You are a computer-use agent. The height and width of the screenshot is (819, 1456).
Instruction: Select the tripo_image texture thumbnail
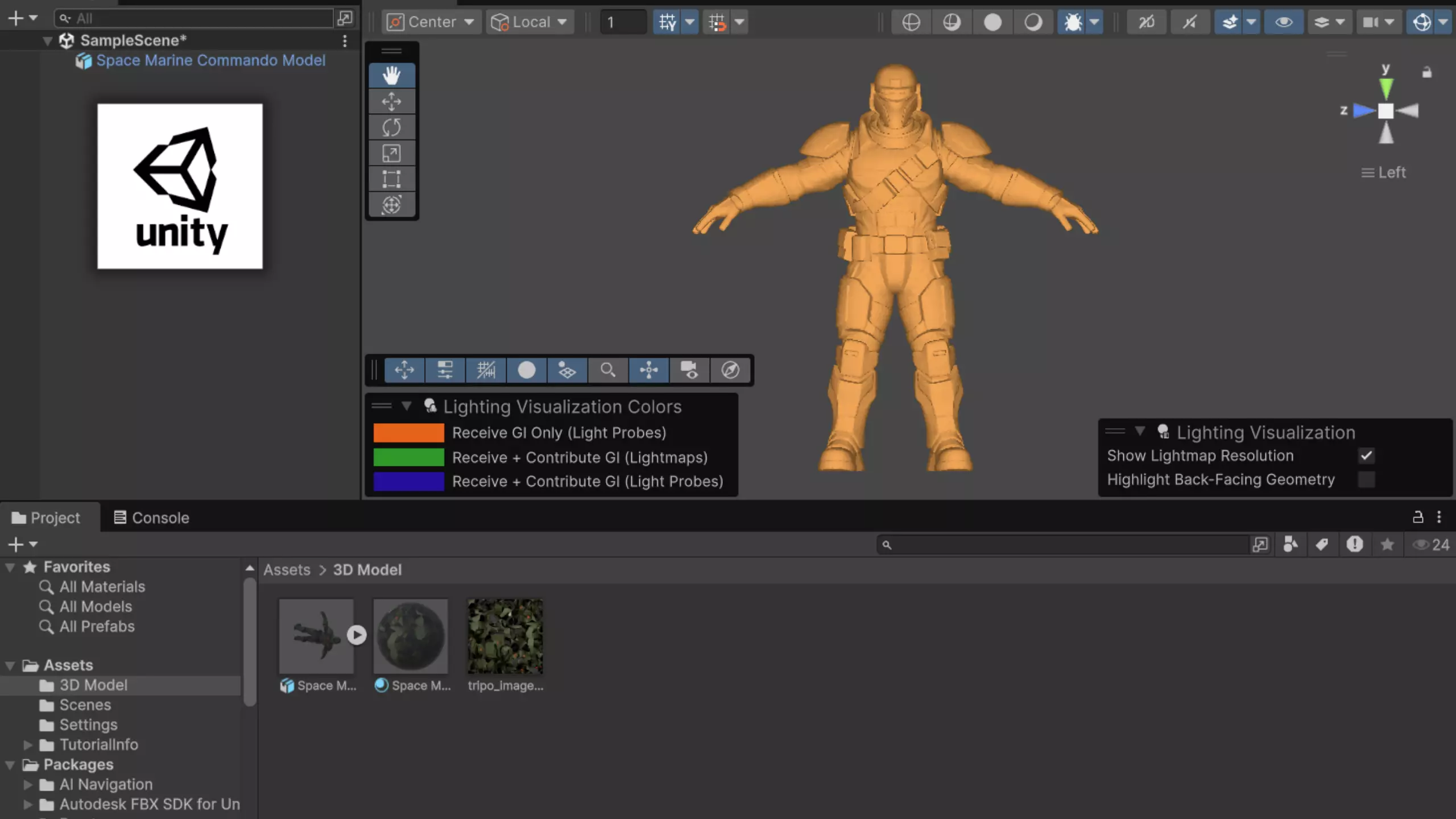pos(505,636)
